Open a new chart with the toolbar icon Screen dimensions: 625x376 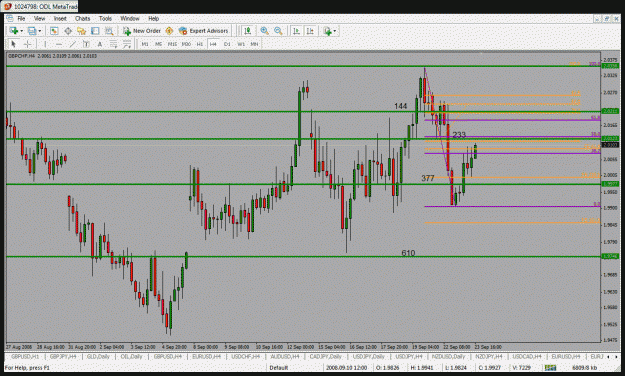(x=14, y=31)
